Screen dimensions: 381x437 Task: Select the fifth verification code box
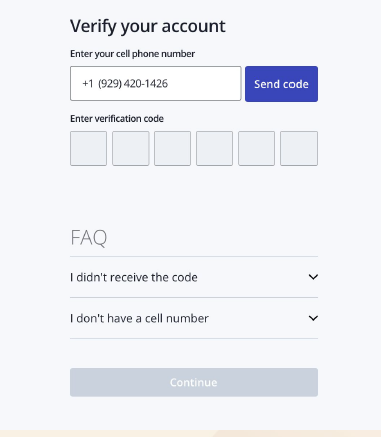pos(256,148)
